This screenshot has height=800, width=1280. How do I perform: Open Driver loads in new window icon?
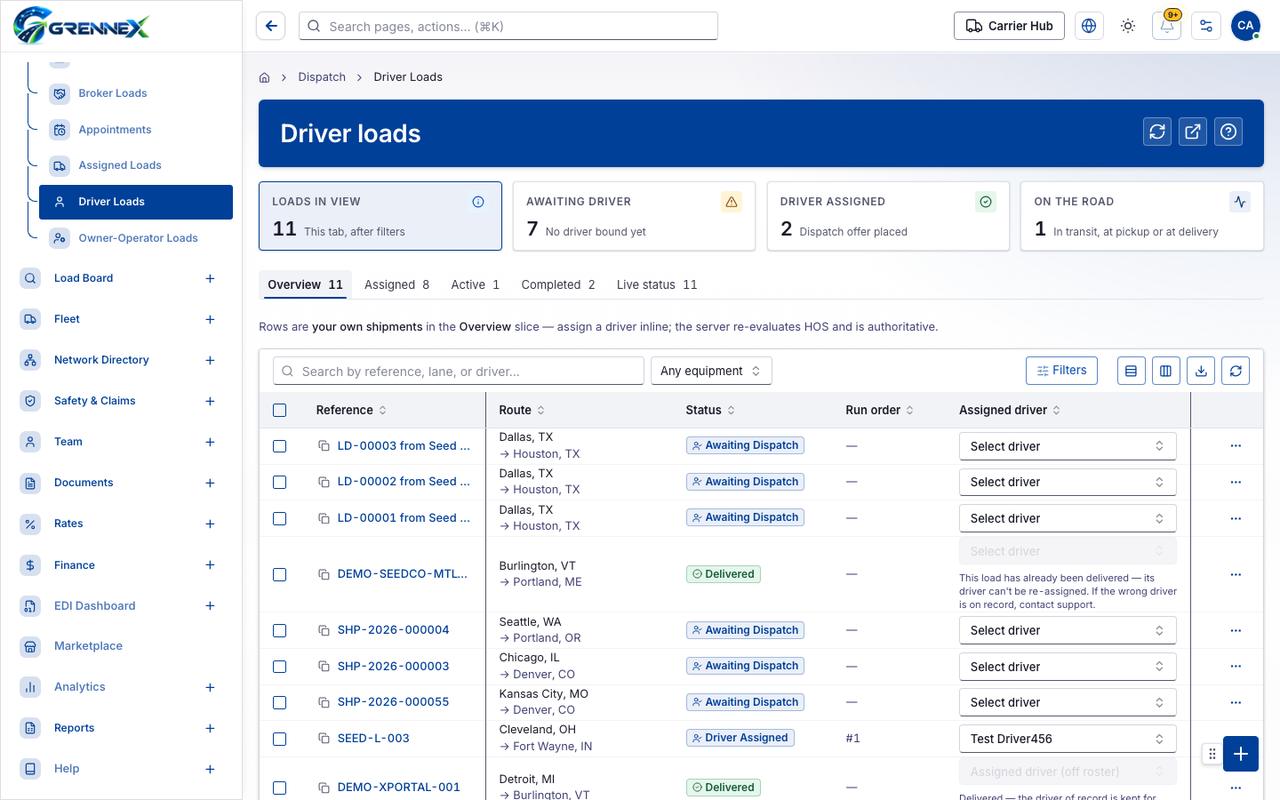pos(1193,131)
